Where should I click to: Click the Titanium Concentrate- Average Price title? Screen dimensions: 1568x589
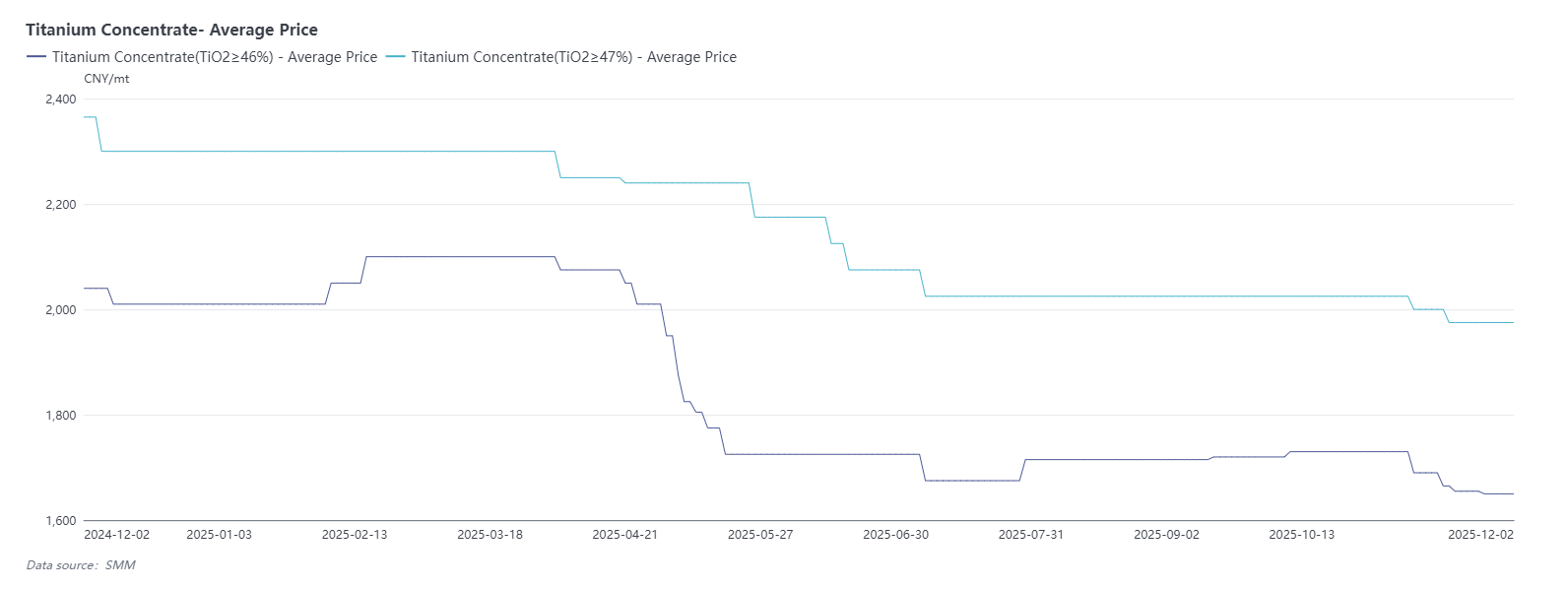coord(171,30)
